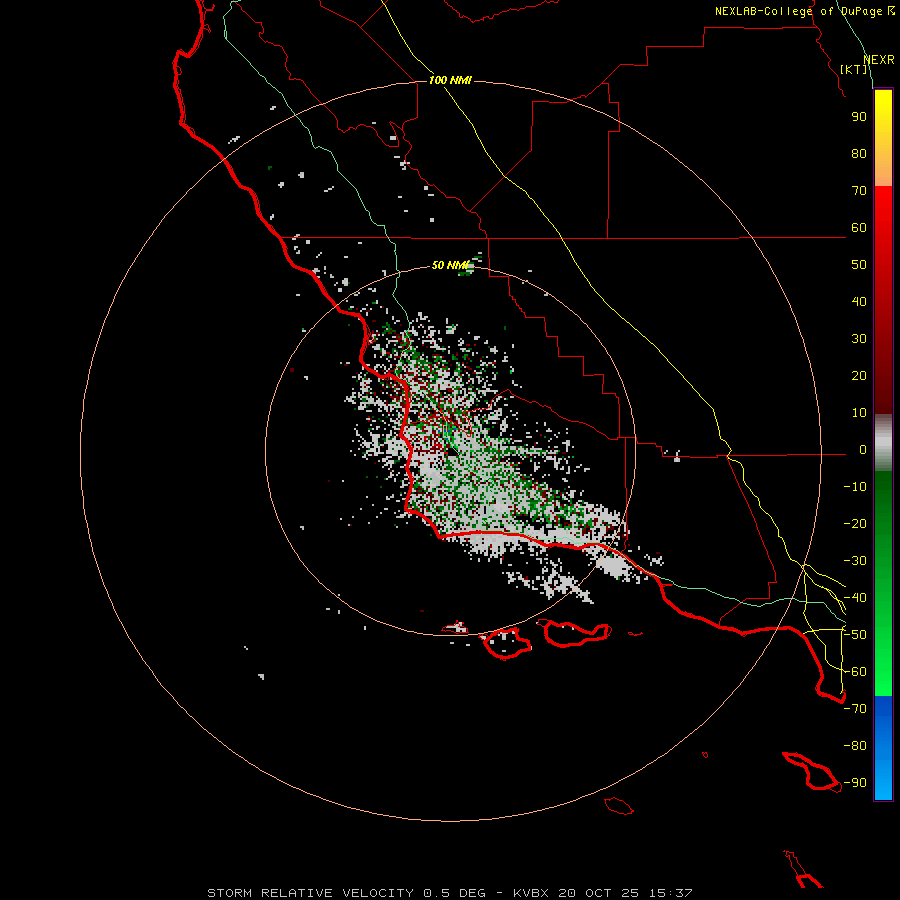Click the positive '10' velocity scale label
Image resolution: width=900 pixels, height=900 pixels.
(859, 413)
